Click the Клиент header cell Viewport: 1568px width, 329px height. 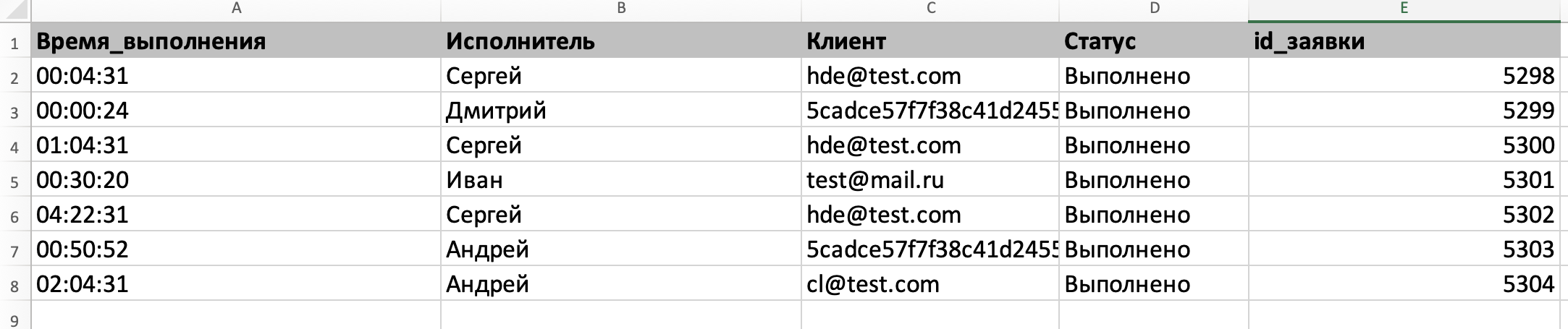(930, 41)
